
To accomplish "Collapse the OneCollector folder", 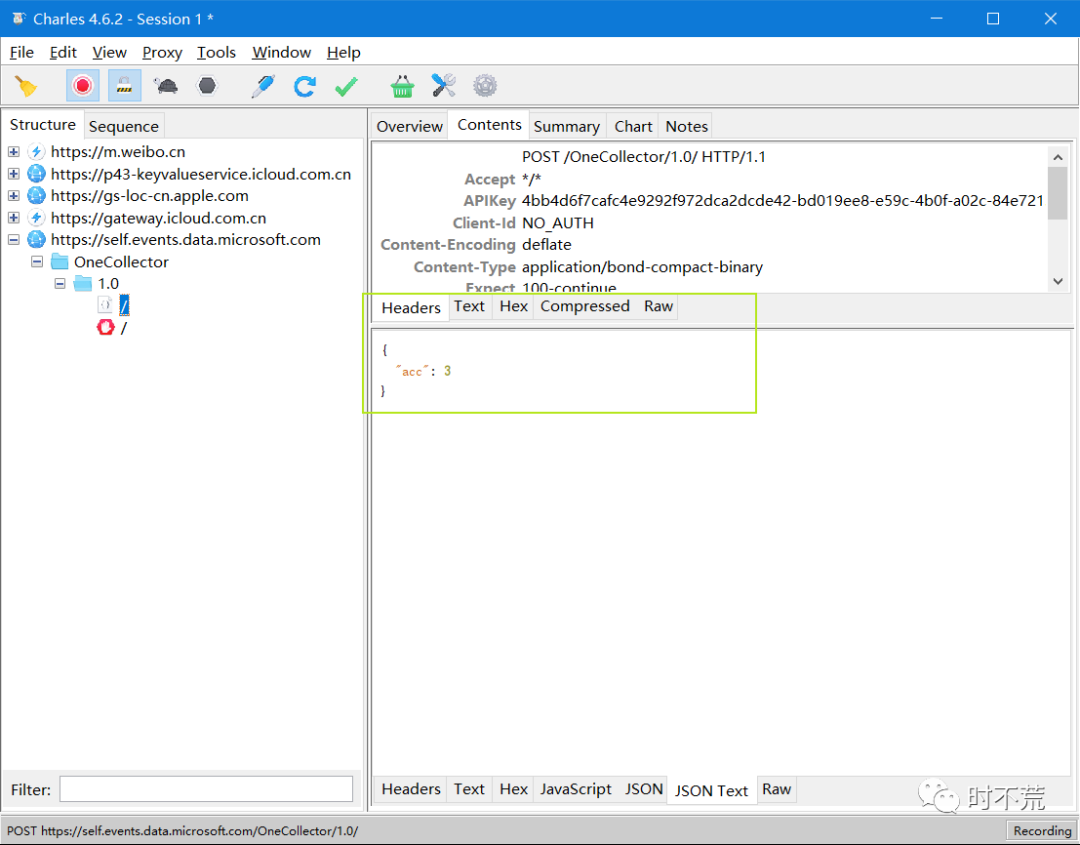I will tap(37, 262).
